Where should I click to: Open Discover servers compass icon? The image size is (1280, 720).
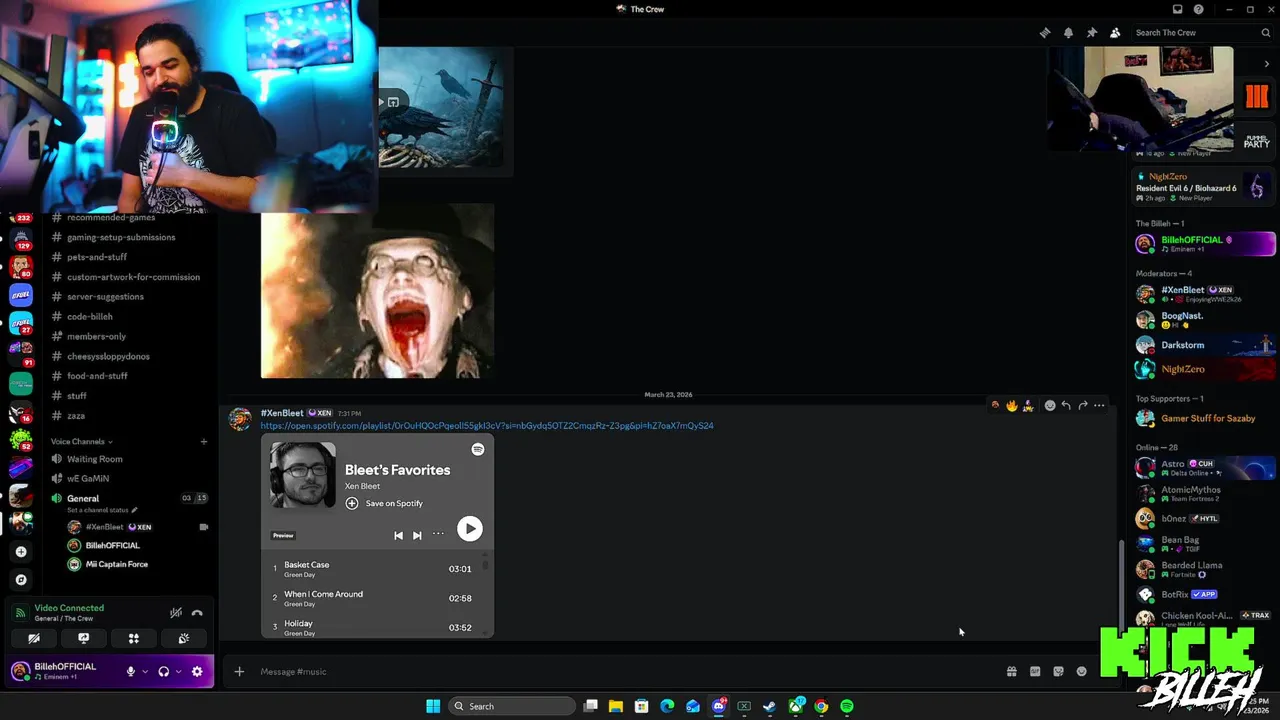(x=21, y=579)
